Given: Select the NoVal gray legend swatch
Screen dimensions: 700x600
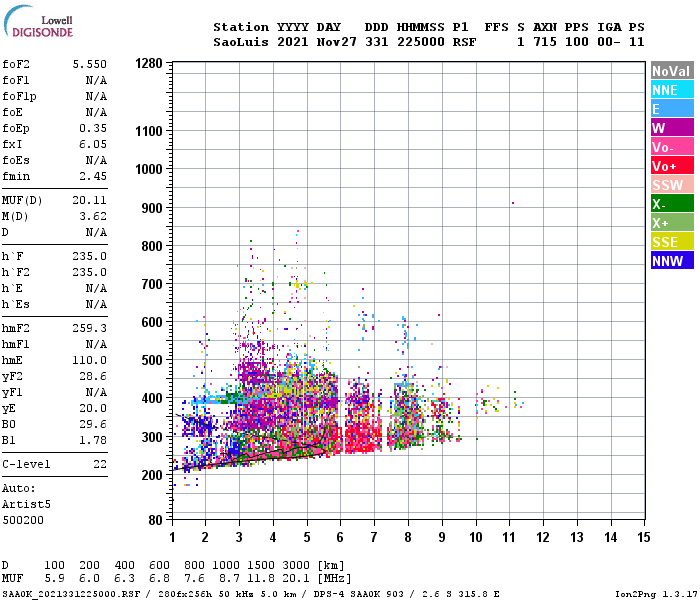Looking at the screenshot, I should tap(672, 71).
